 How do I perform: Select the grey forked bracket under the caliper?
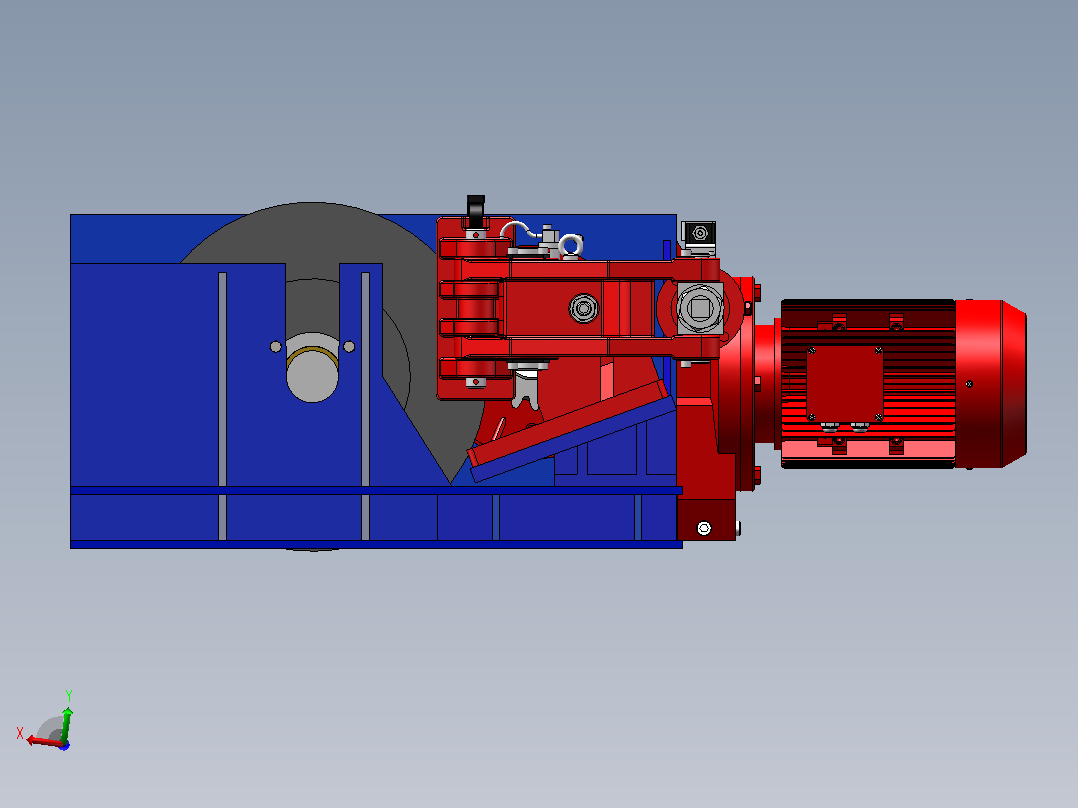coord(526,390)
